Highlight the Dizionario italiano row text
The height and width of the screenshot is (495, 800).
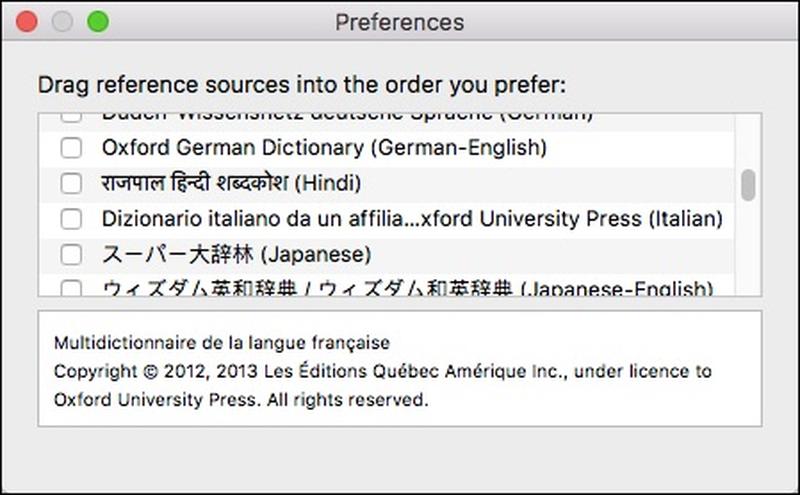tap(412, 219)
